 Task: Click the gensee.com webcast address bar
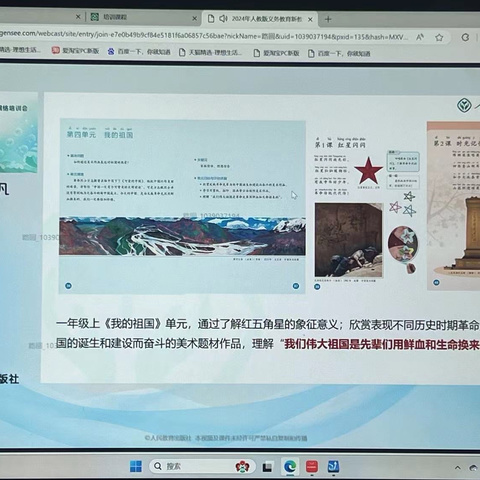coord(203,35)
